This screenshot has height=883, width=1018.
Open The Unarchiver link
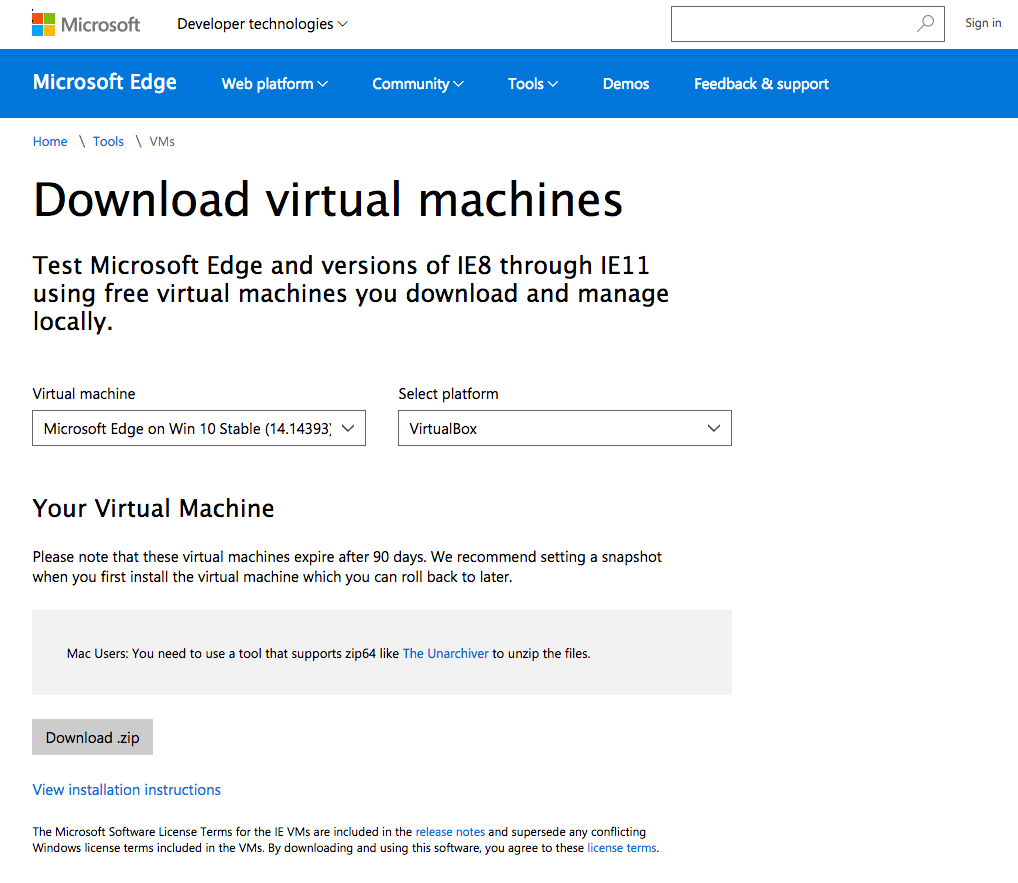click(x=445, y=653)
